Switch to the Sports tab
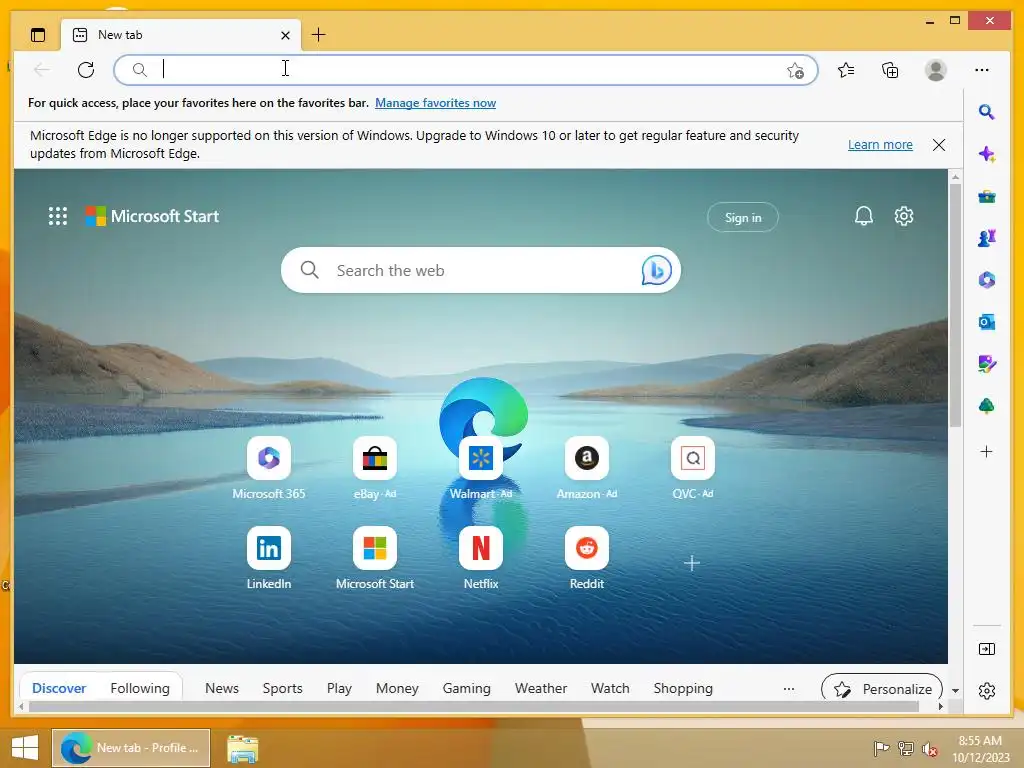 click(x=282, y=688)
